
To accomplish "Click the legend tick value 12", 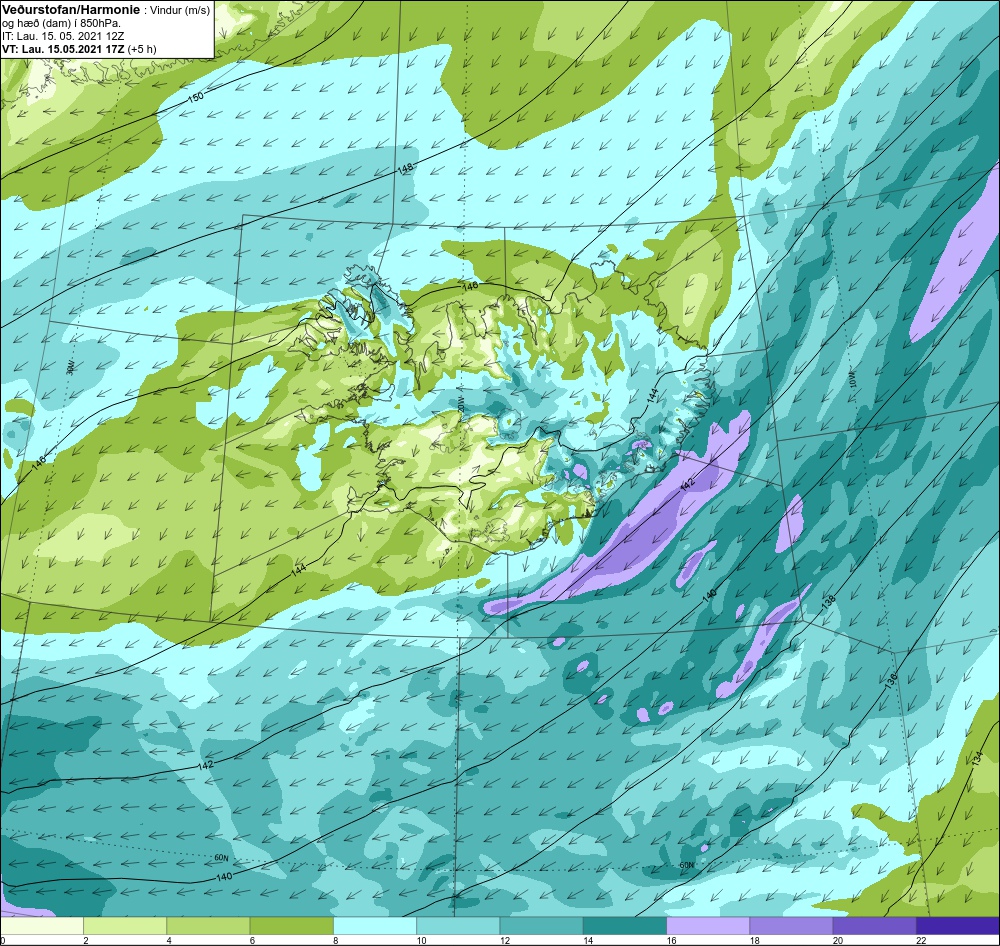I will [505, 940].
